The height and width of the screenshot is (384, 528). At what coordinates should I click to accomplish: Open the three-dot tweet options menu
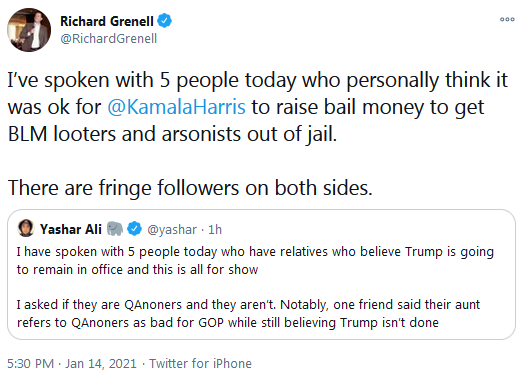(x=507, y=20)
